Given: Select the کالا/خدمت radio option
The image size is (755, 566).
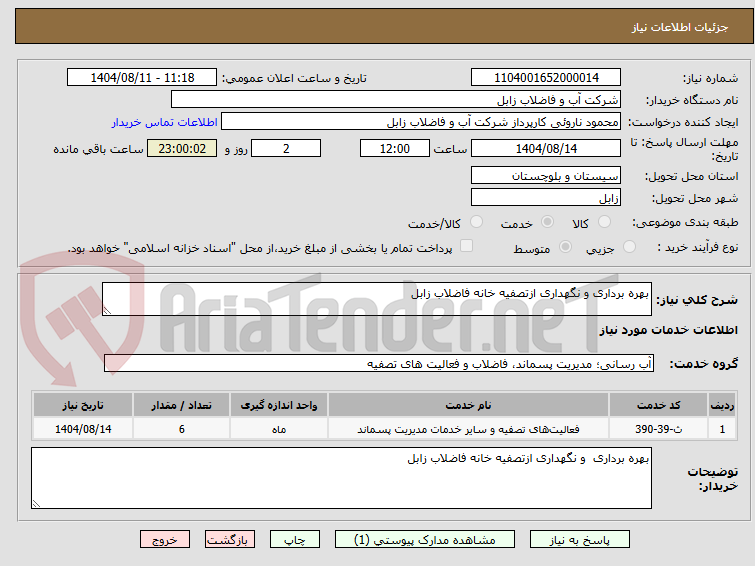Looking at the screenshot, I should click(x=476, y=222).
